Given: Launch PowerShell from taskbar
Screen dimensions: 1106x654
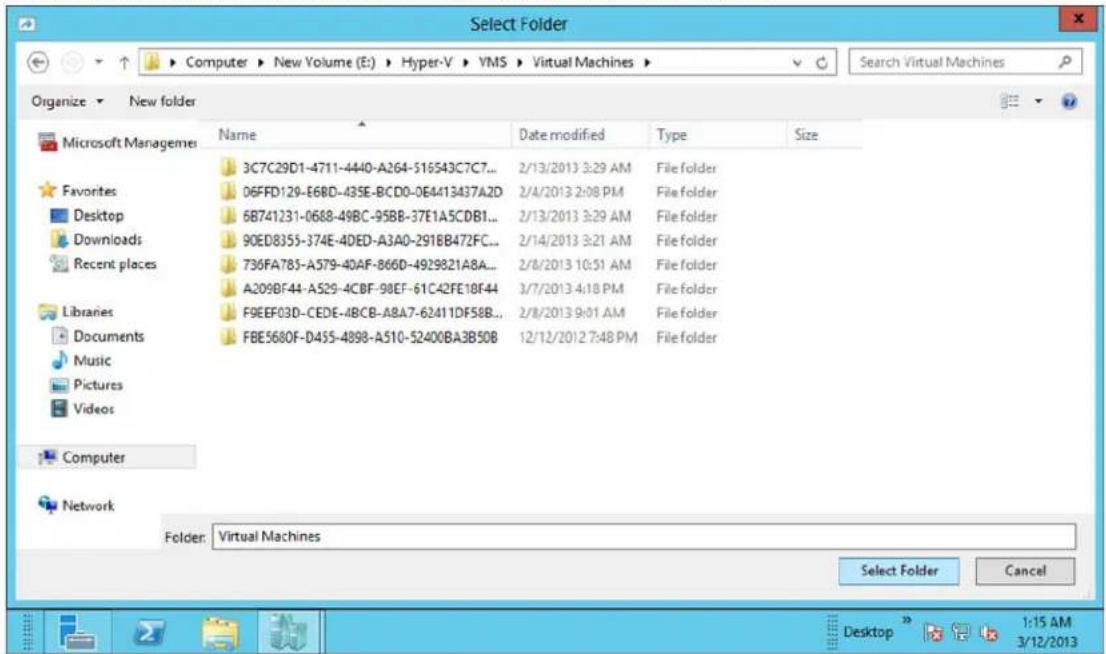Looking at the screenshot, I should (149, 631).
